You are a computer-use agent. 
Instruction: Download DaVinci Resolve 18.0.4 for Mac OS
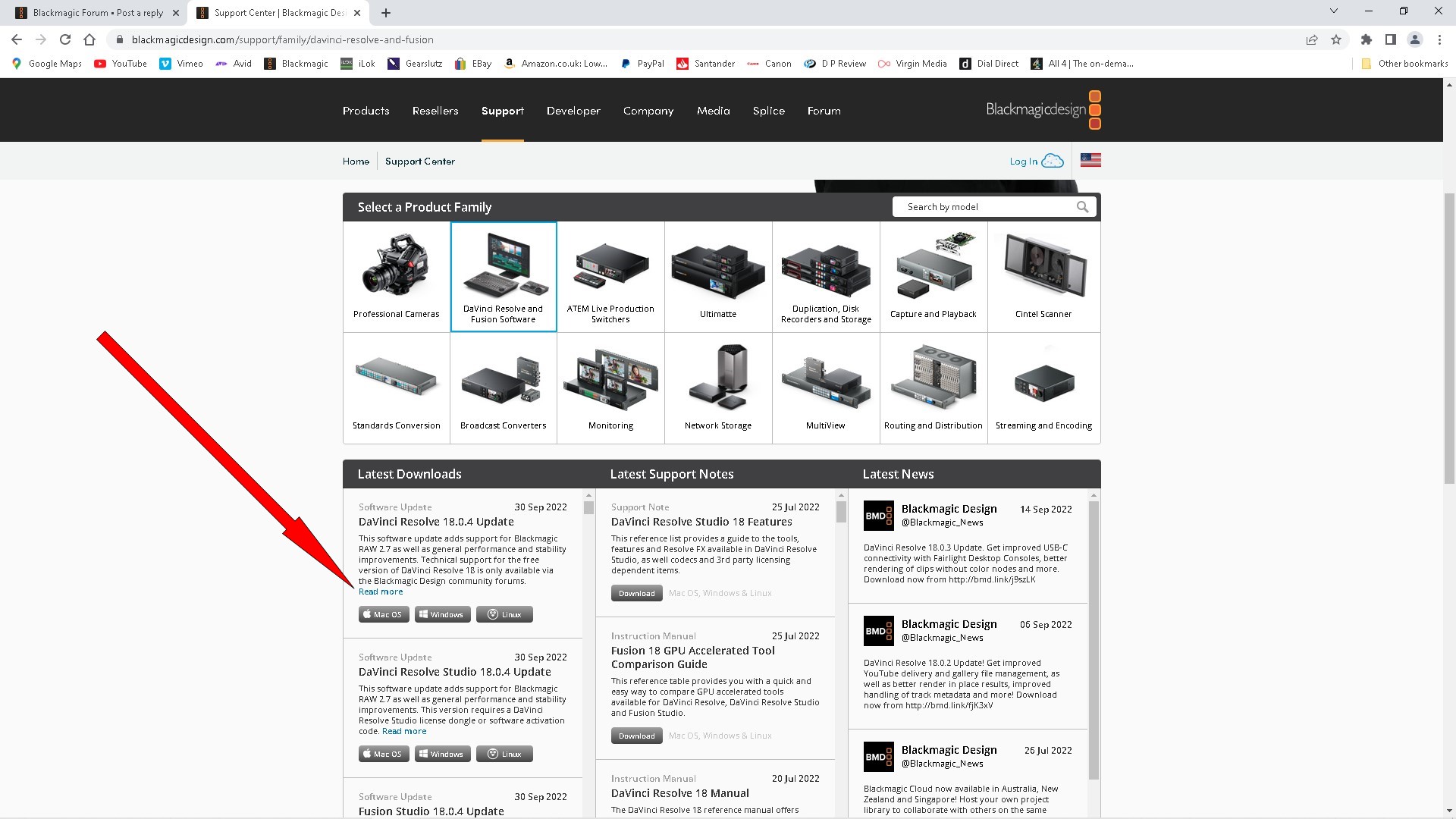pyautogui.click(x=384, y=614)
